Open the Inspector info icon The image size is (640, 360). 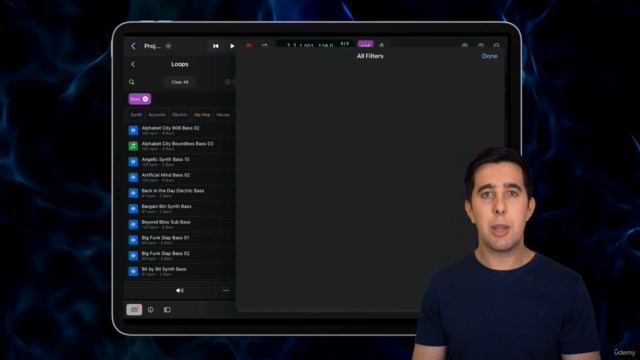[x=151, y=310]
